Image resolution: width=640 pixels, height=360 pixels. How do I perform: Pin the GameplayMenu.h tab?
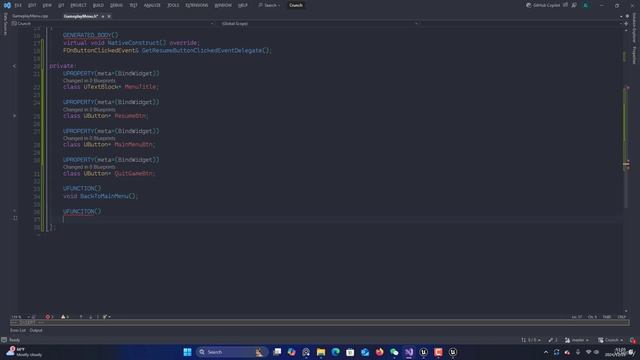[x=103, y=16]
